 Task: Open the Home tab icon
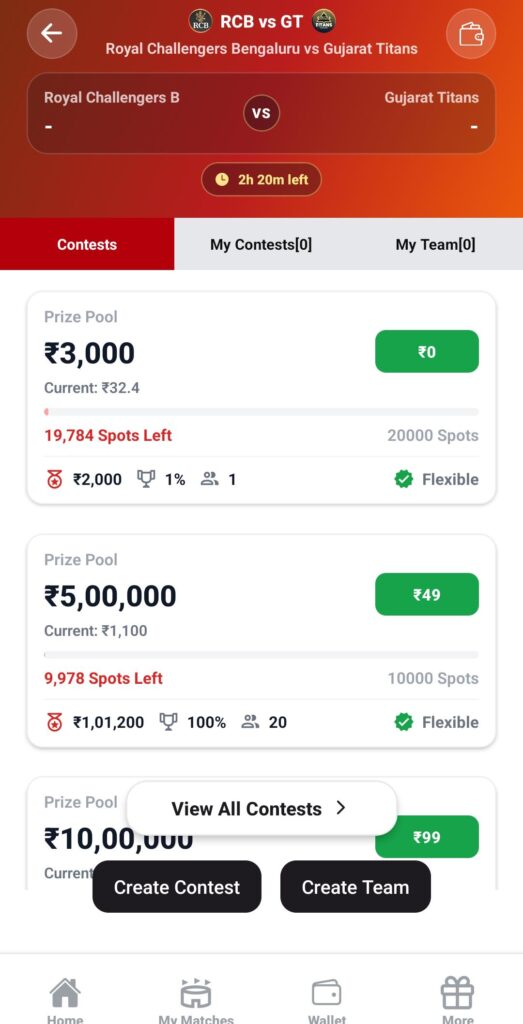tap(65, 993)
